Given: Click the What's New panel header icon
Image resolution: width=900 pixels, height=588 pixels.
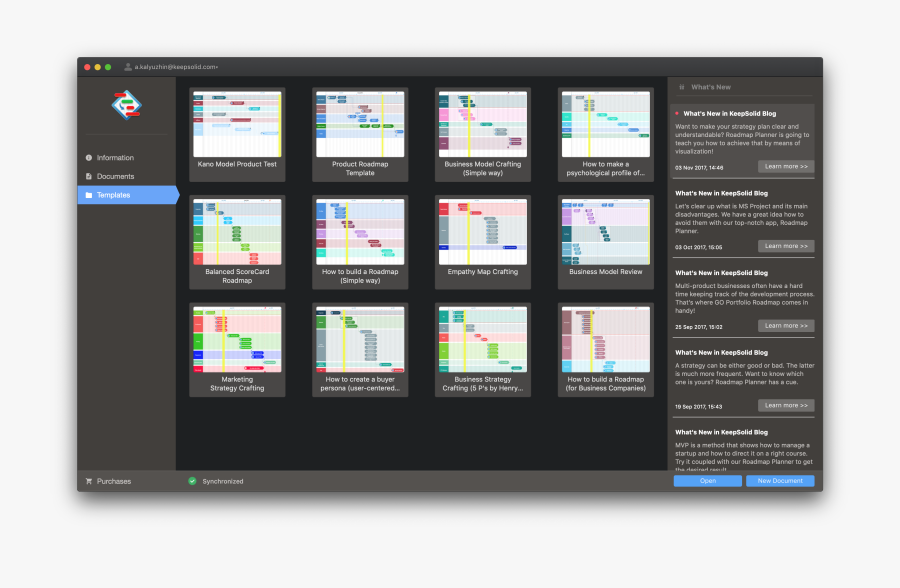Looking at the screenshot, I should [x=682, y=87].
